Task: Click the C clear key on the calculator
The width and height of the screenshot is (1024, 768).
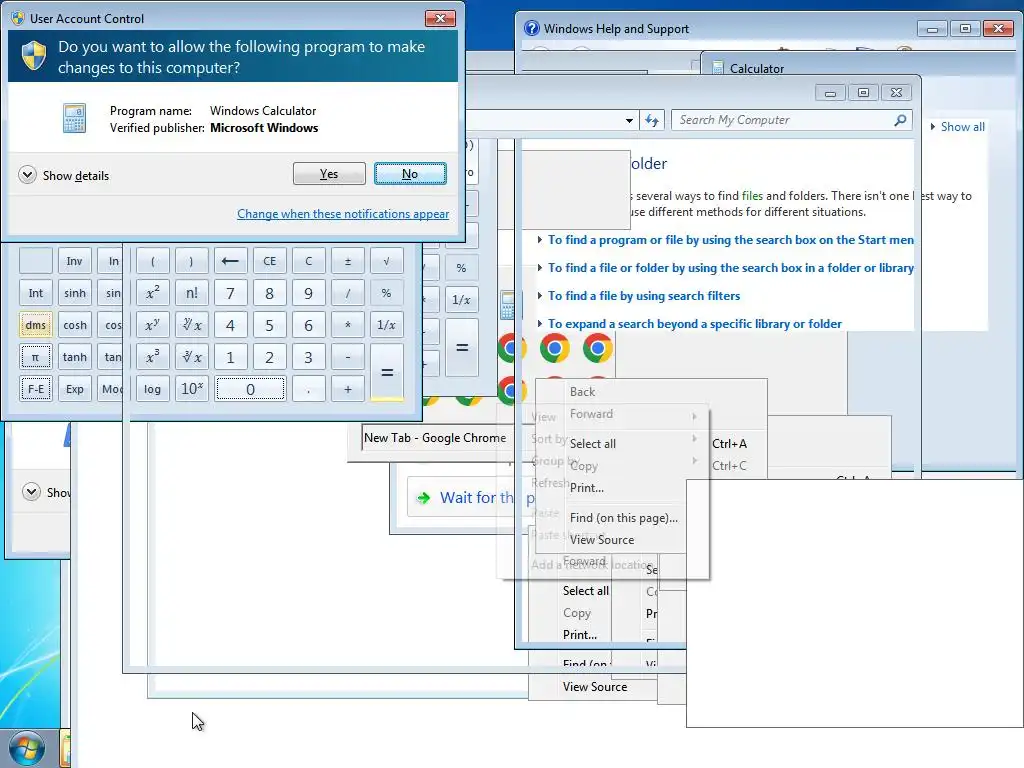Action: 308,261
